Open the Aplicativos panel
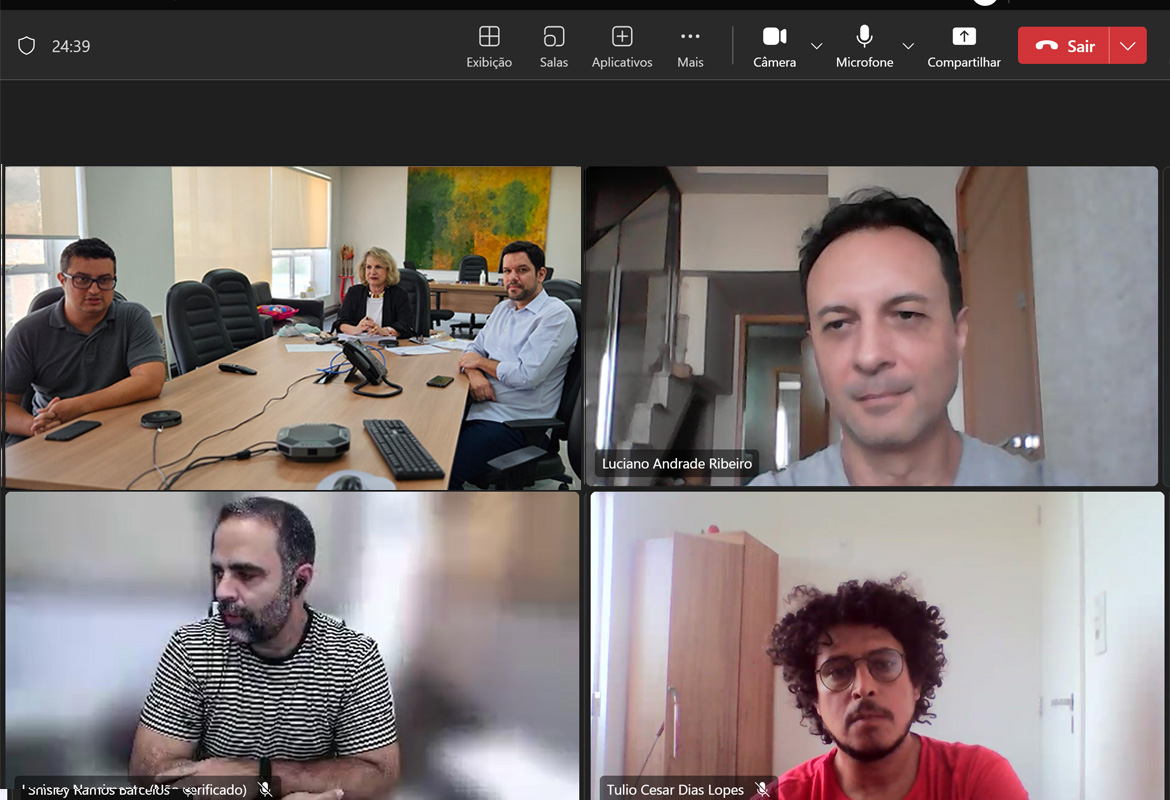The width and height of the screenshot is (1170, 800). click(x=622, y=46)
